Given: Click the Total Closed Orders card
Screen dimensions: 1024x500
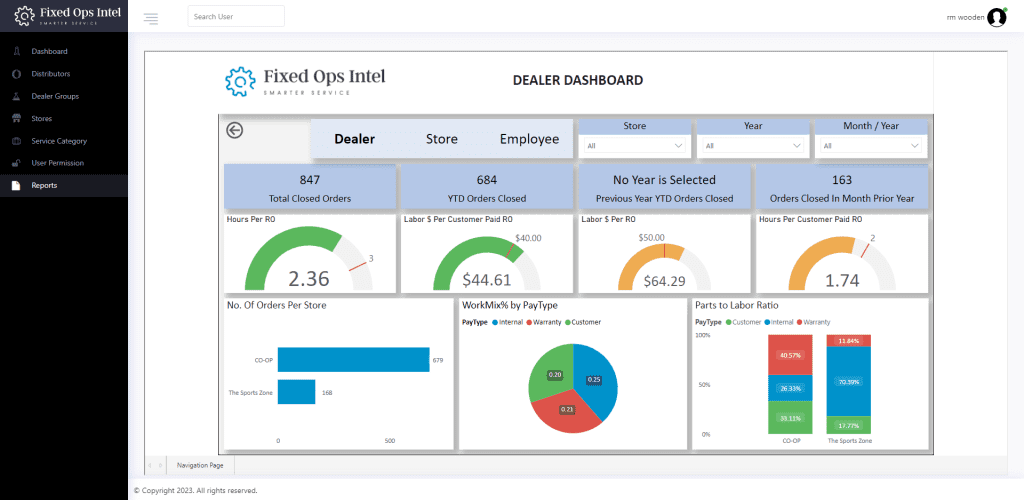Looking at the screenshot, I should pos(310,186).
